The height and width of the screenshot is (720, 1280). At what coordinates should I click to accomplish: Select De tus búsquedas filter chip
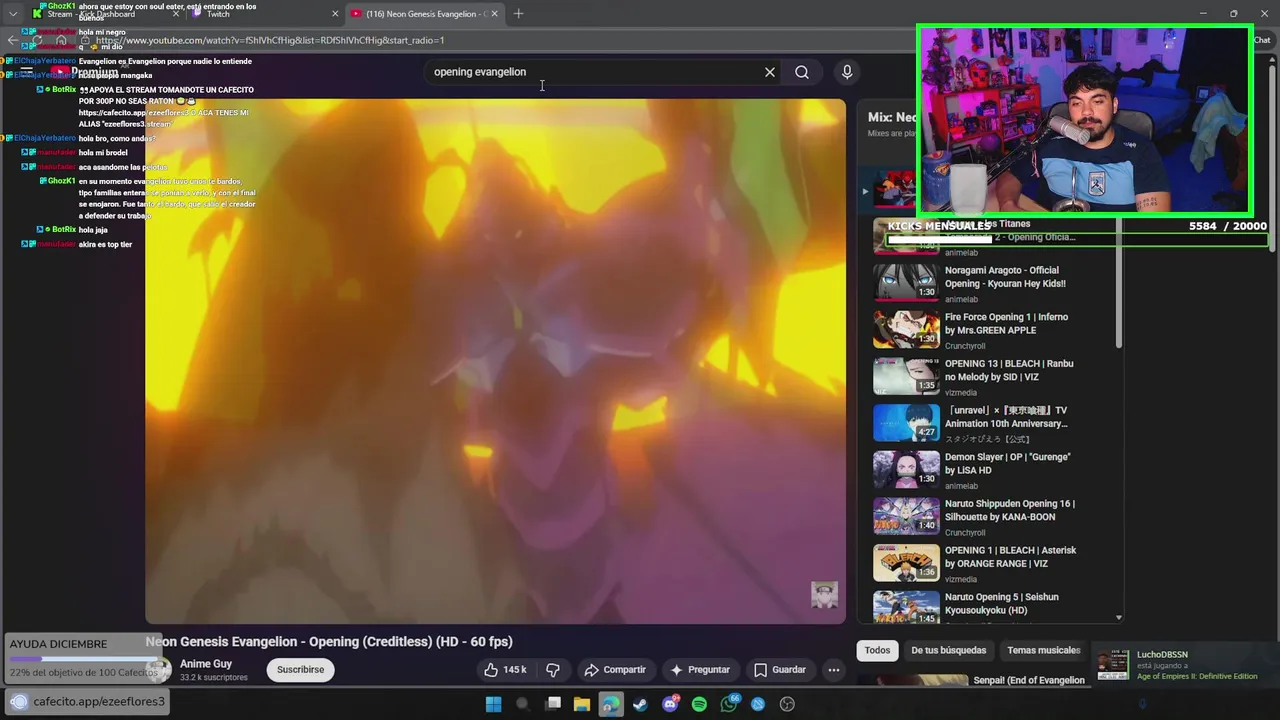click(x=948, y=650)
